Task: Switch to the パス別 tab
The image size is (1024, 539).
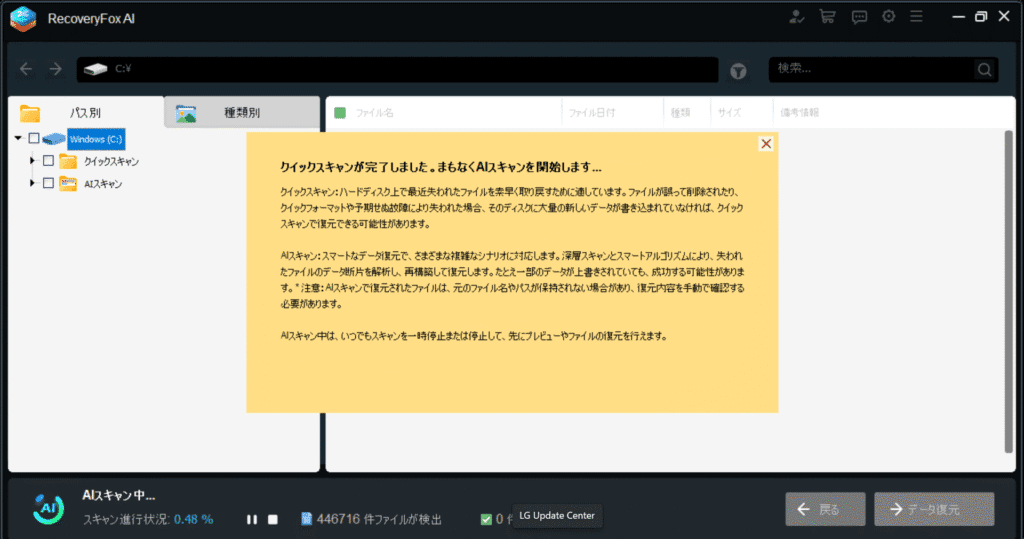Action: coord(86,112)
